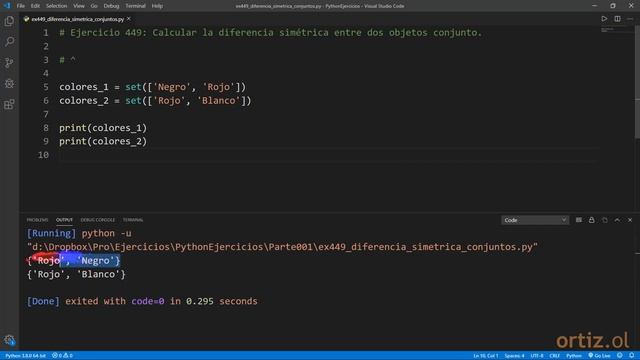
Task: Select the Python language mode in status bar
Action: coord(573,356)
